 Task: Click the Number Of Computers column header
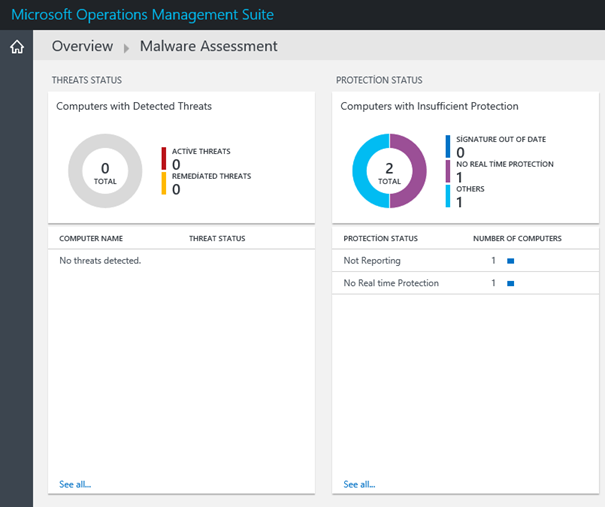(517, 238)
